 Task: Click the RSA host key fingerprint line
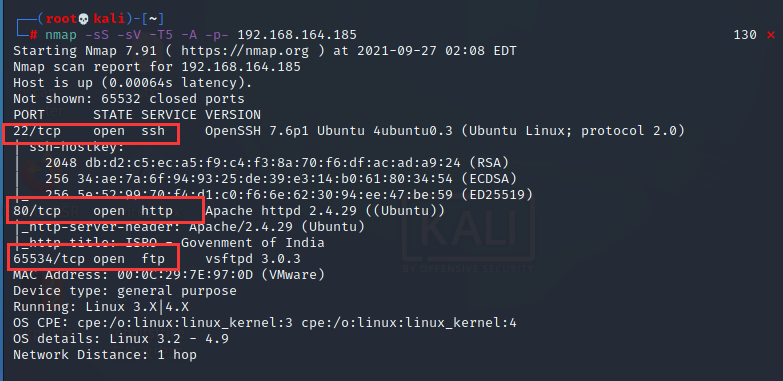277,163
